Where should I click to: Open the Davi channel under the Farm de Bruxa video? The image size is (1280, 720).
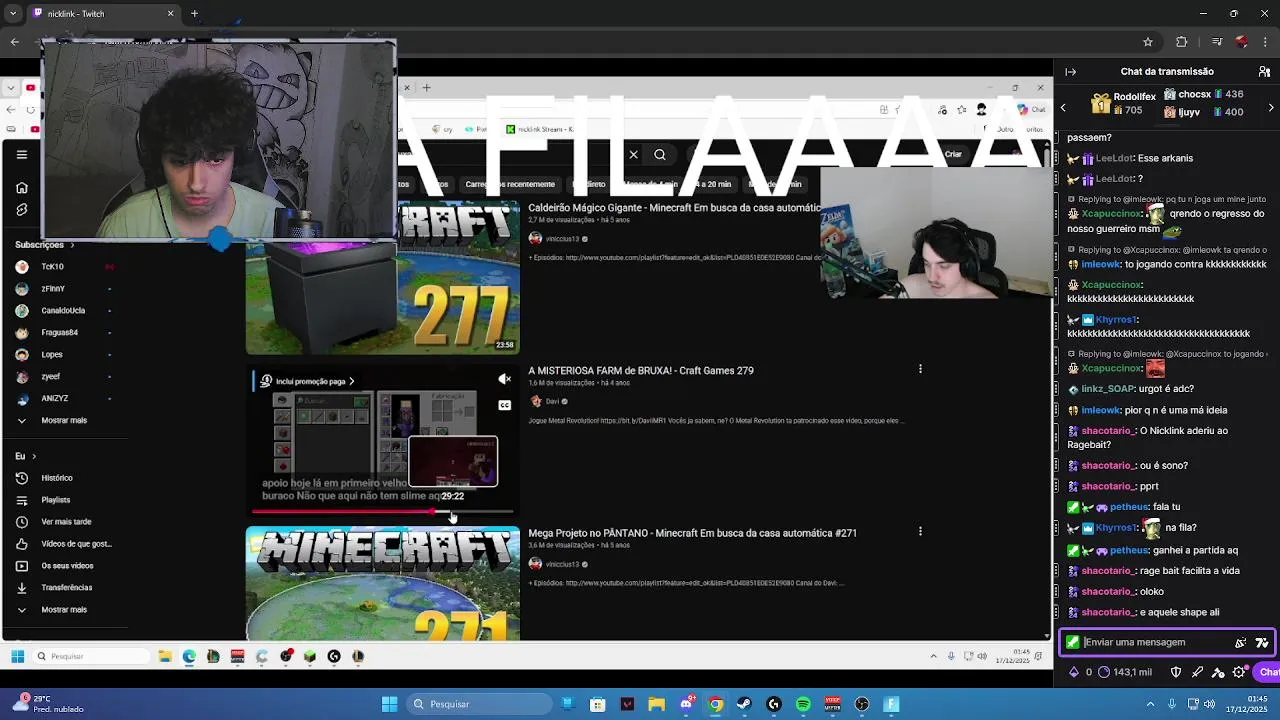point(551,402)
